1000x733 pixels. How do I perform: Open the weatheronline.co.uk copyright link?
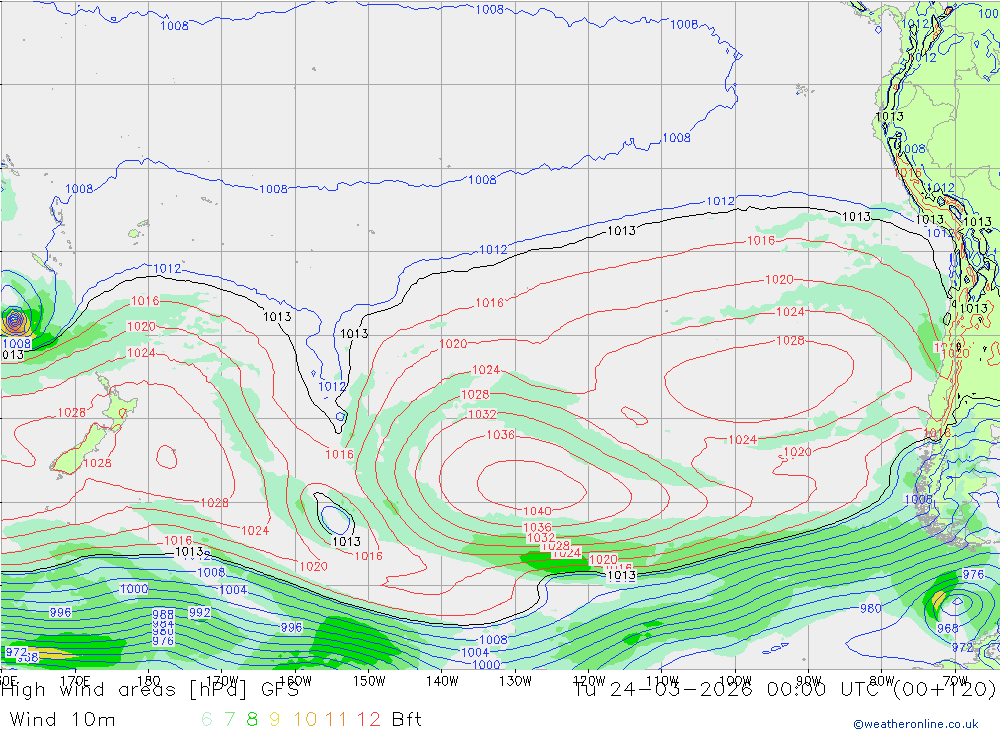[916, 724]
